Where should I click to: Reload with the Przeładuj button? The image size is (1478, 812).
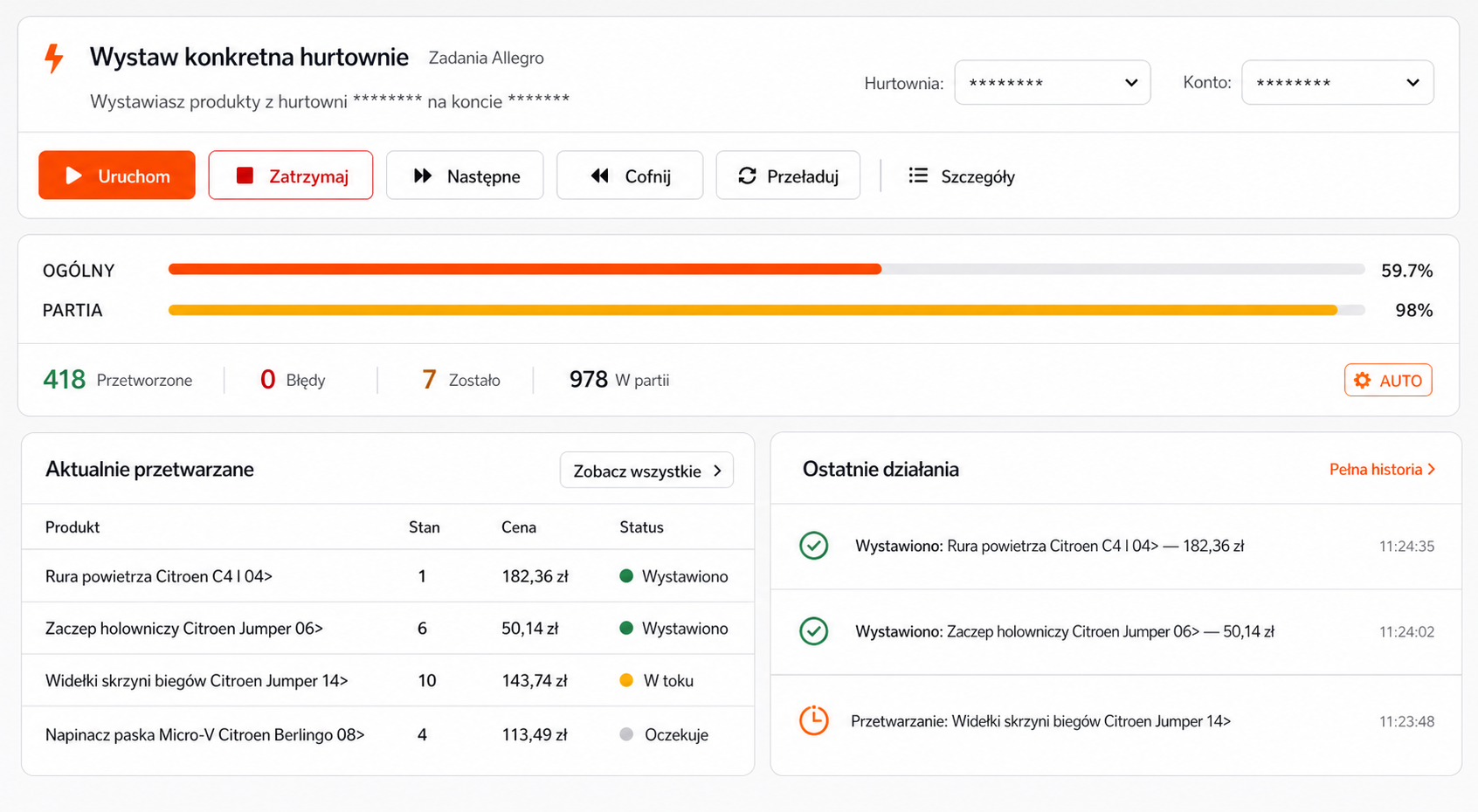pyautogui.click(x=788, y=175)
